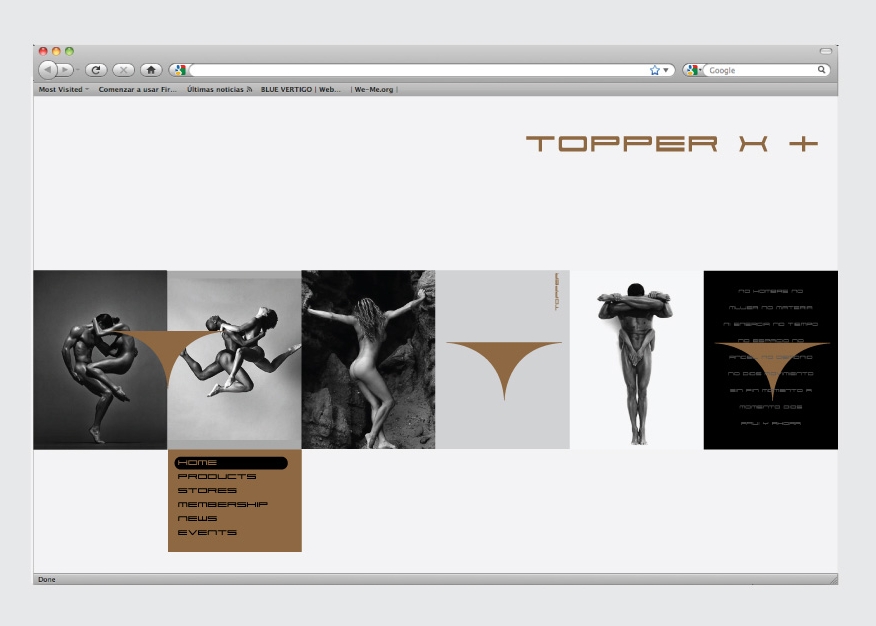Click the magnifying glass search icon
Screen dimensions: 876x626
821,70
